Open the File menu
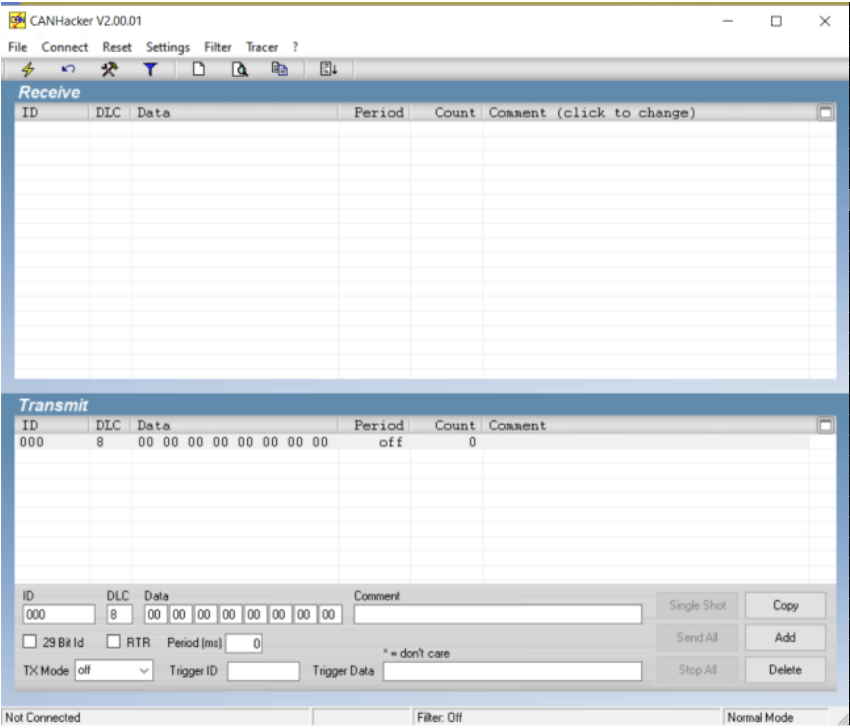This screenshot has width=850, height=728. click(17, 47)
